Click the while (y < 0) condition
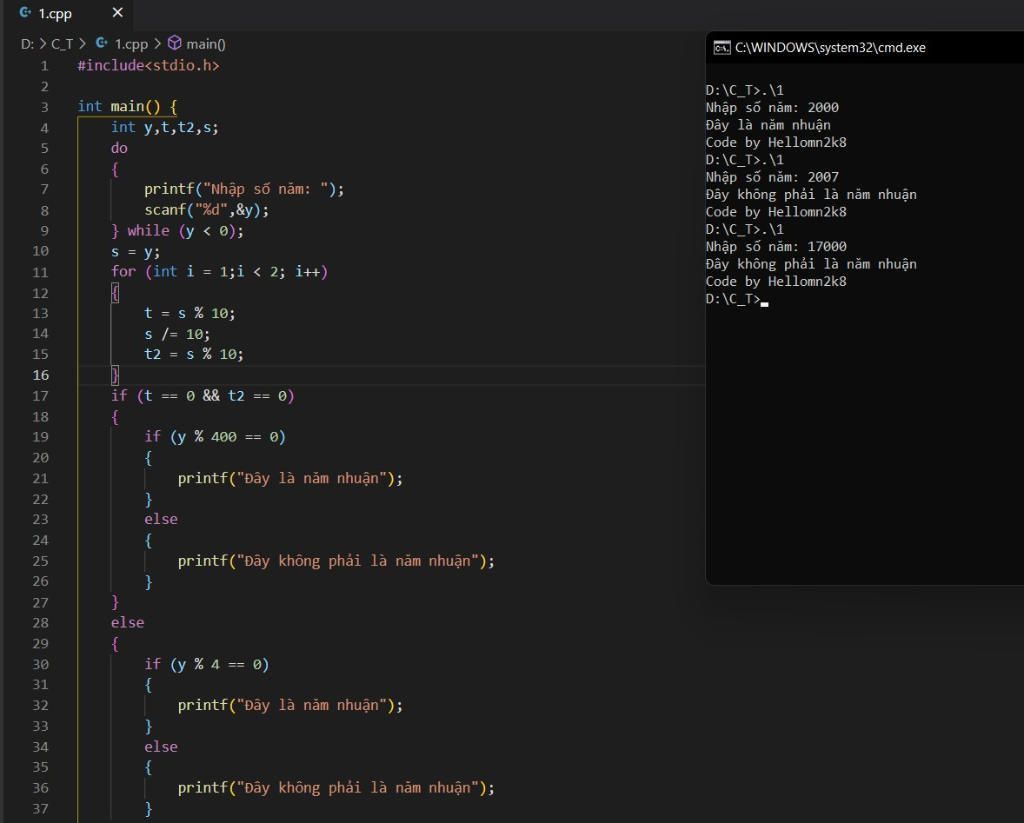This screenshot has height=823, width=1024. click(x=185, y=231)
